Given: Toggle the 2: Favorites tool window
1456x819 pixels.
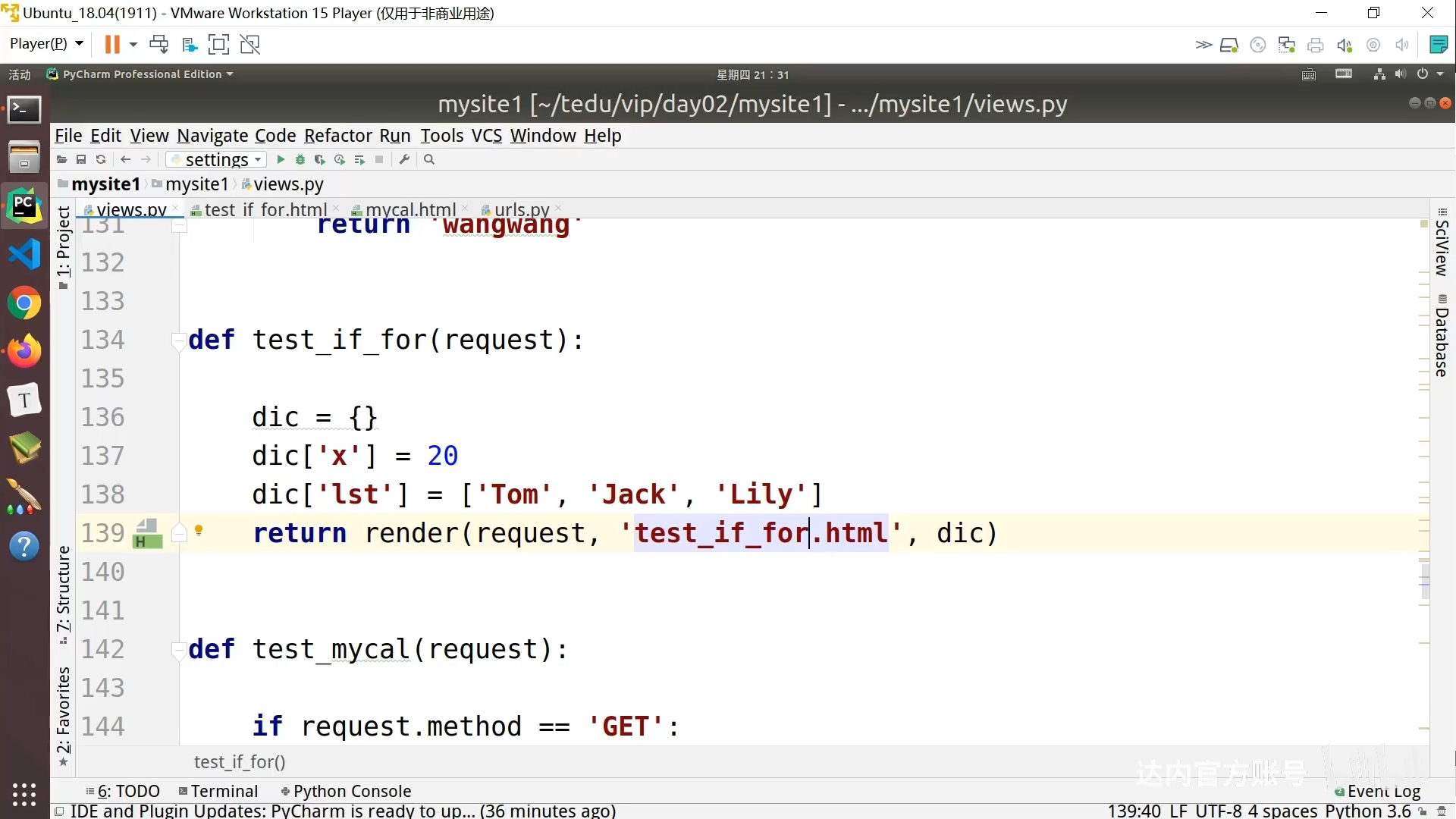Looking at the screenshot, I should click(x=64, y=715).
